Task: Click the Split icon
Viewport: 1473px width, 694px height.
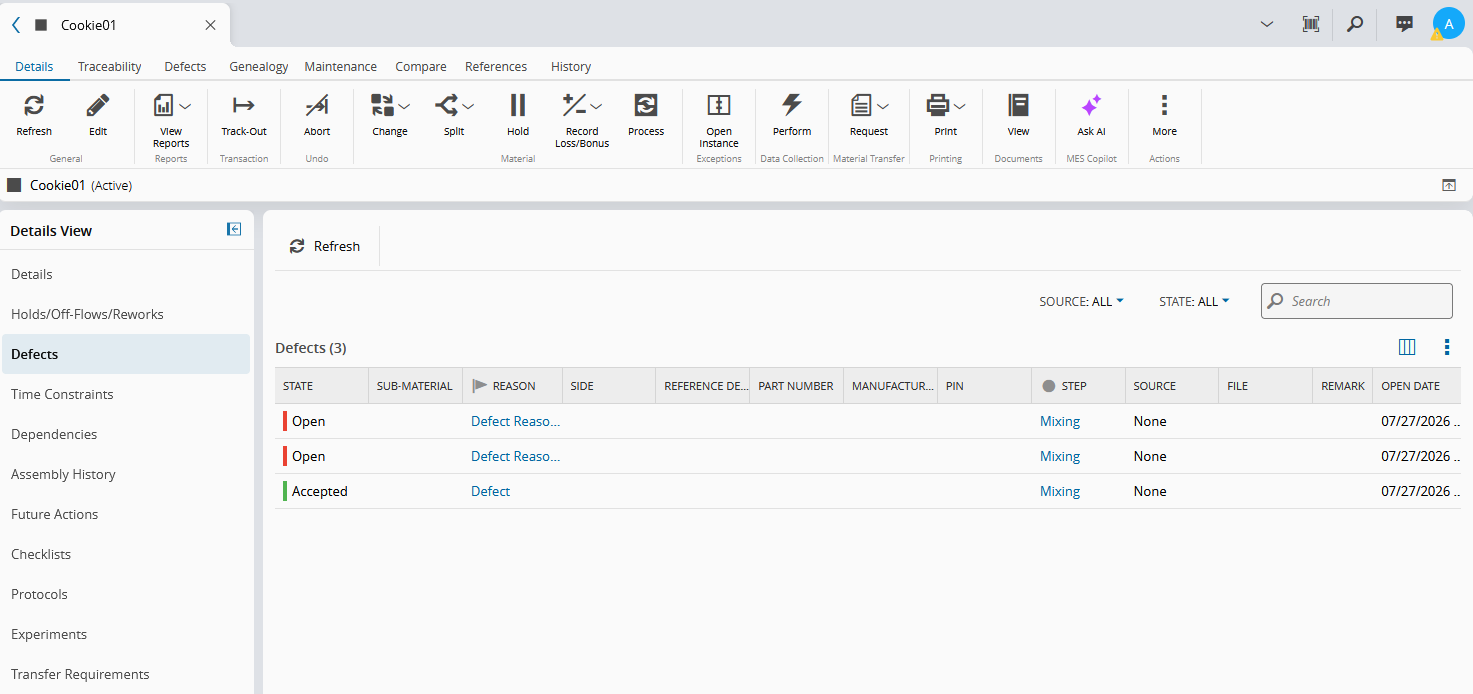Action: click(x=447, y=105)
